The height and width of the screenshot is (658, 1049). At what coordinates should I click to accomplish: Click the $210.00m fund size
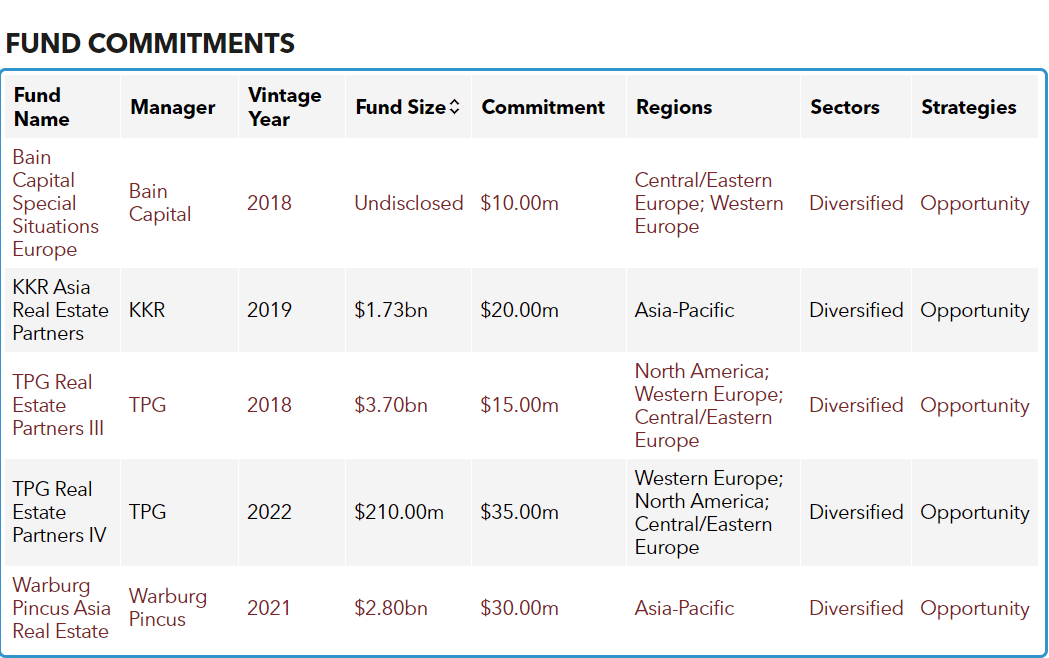(x=399, y=512)
